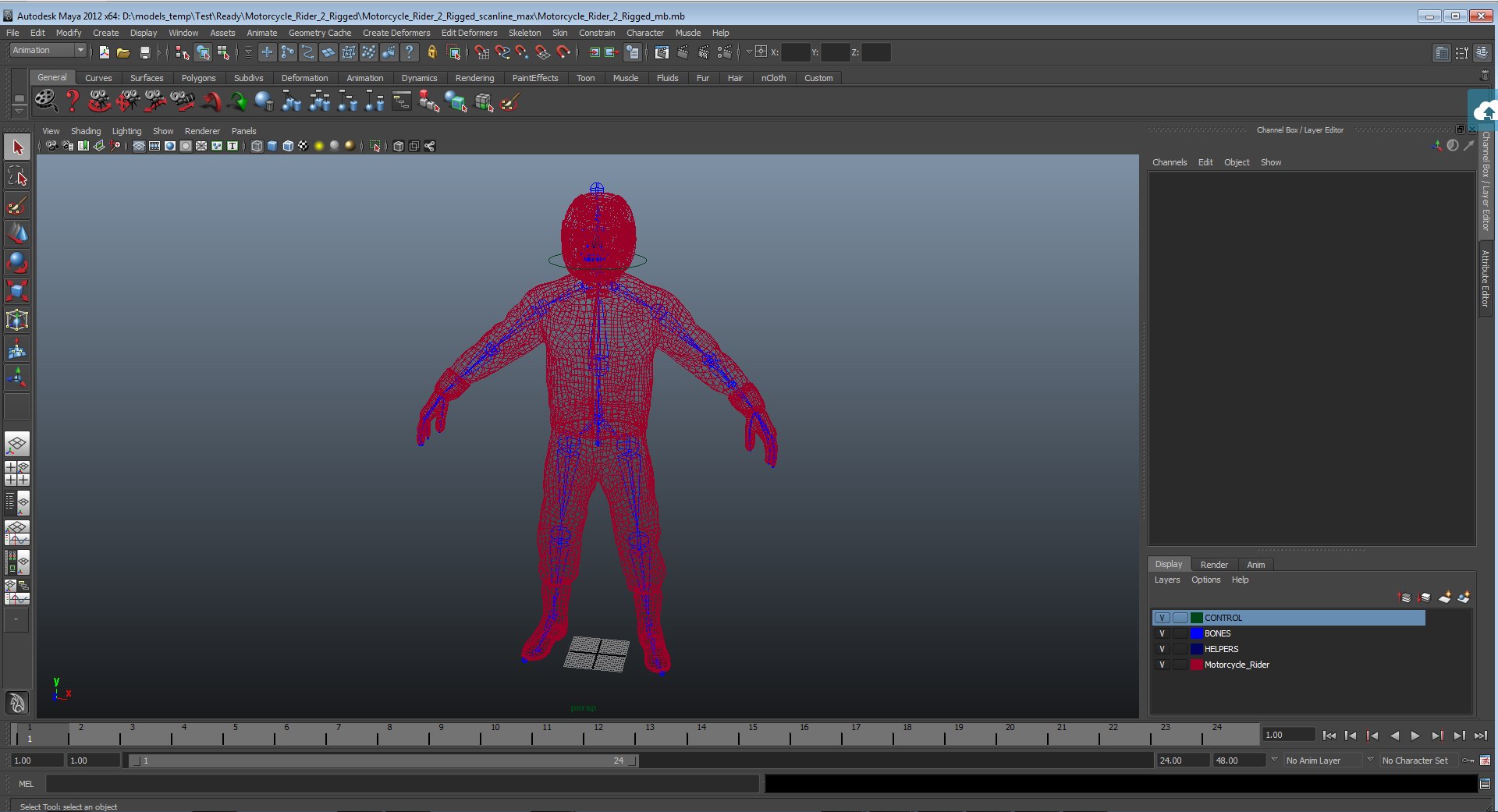
Task: Open the No Anim Layer dropdown arrow
Action: click(1274, 760)
